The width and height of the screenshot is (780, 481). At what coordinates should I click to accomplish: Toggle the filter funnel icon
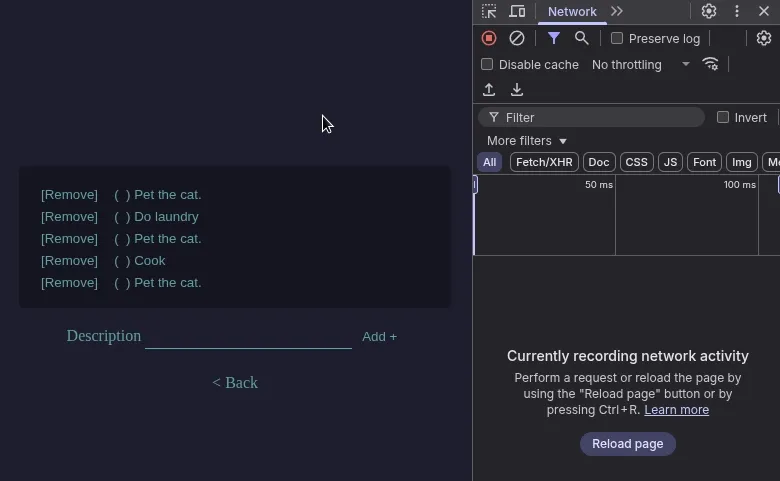(553, 38)
